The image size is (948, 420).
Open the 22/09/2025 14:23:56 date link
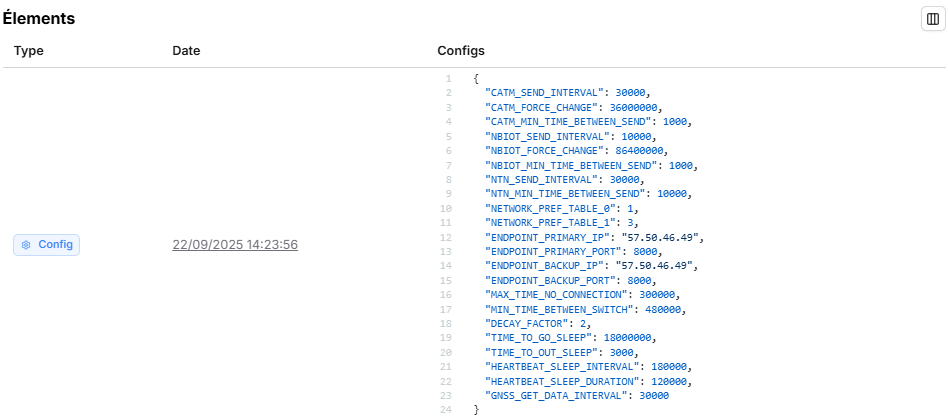point(235,245)
